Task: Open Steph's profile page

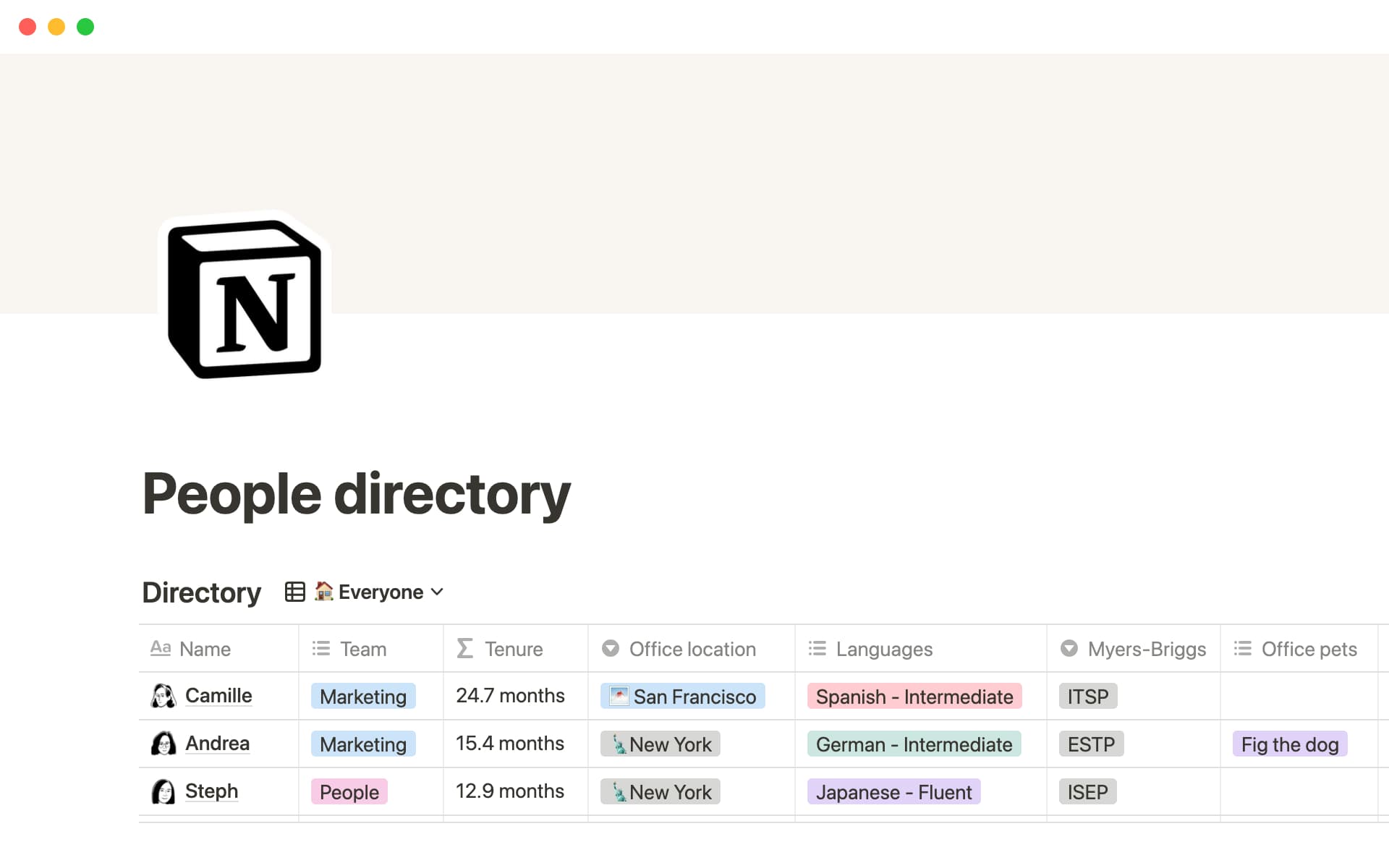Action: [x=211, y=791]
